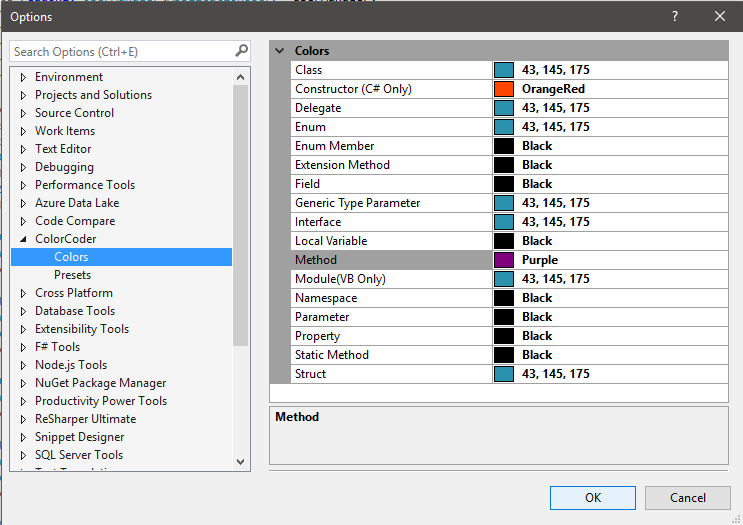Expand the ReSharper Ultimate node
This screenshot has height=525, width=743.
tap(23, 419)
